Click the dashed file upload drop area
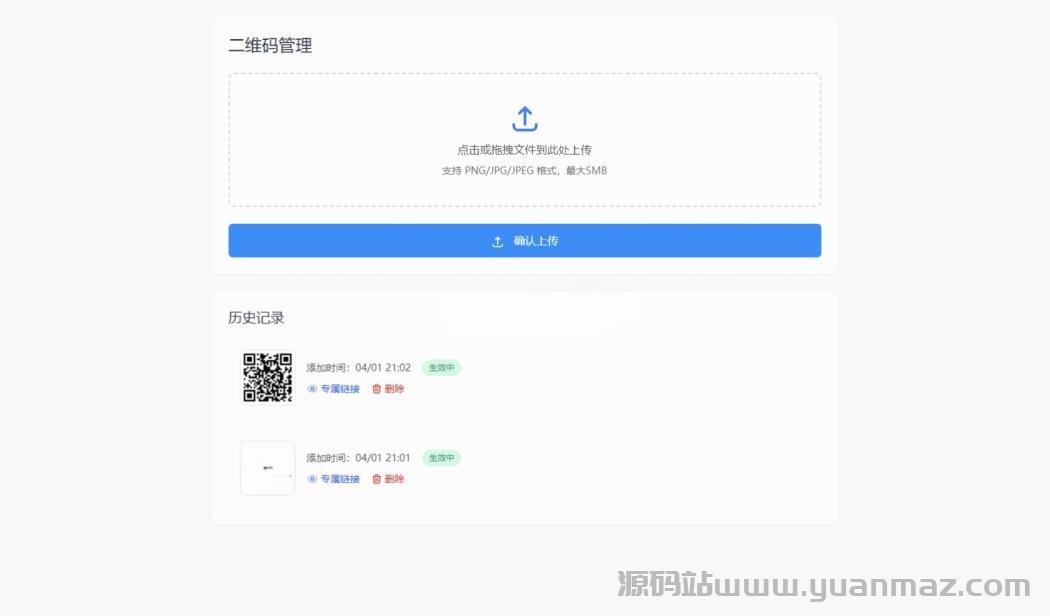This screenshot has height=616, width=1050. [524, 140]
